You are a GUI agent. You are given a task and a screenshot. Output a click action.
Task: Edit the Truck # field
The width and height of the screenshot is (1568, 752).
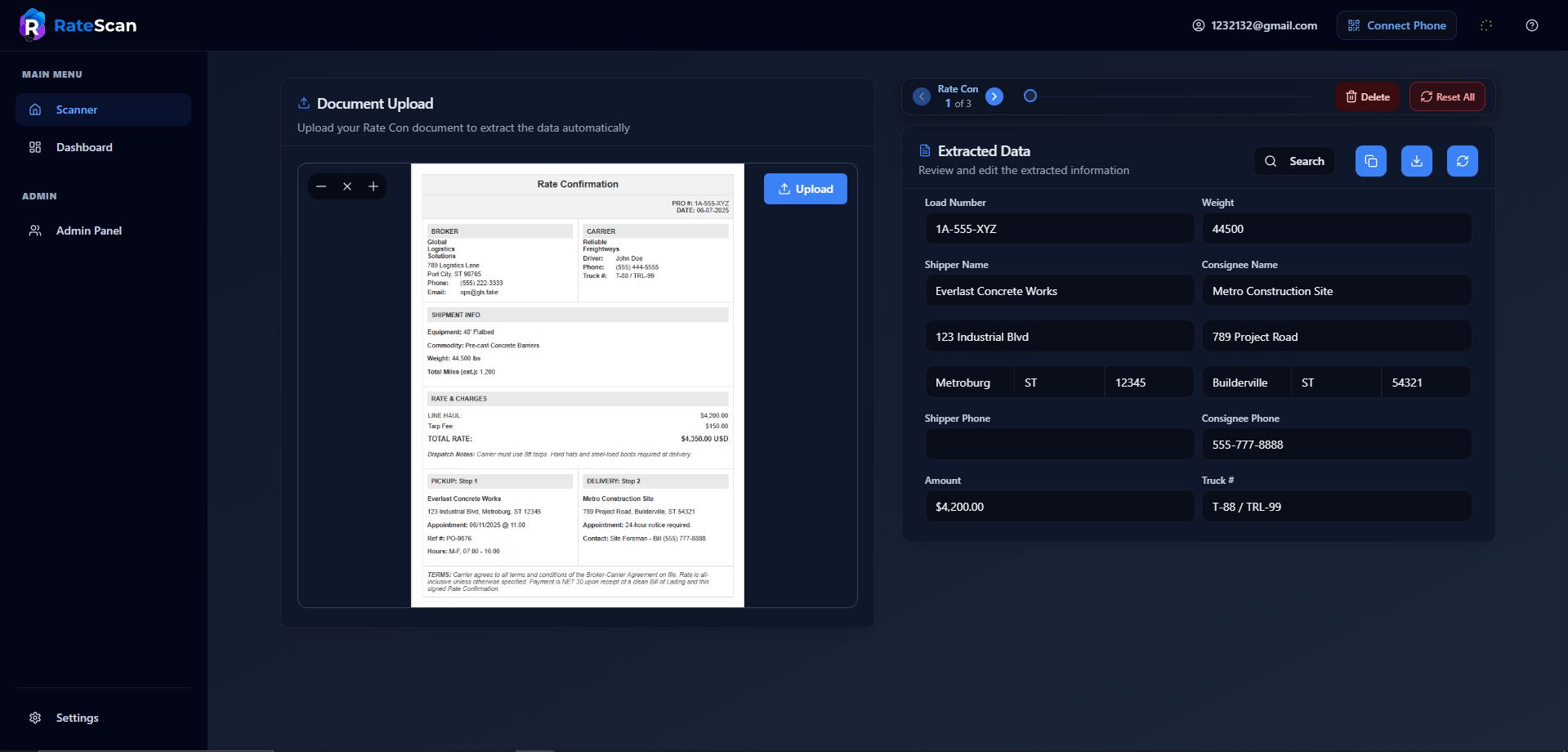tap(1336, 507)
